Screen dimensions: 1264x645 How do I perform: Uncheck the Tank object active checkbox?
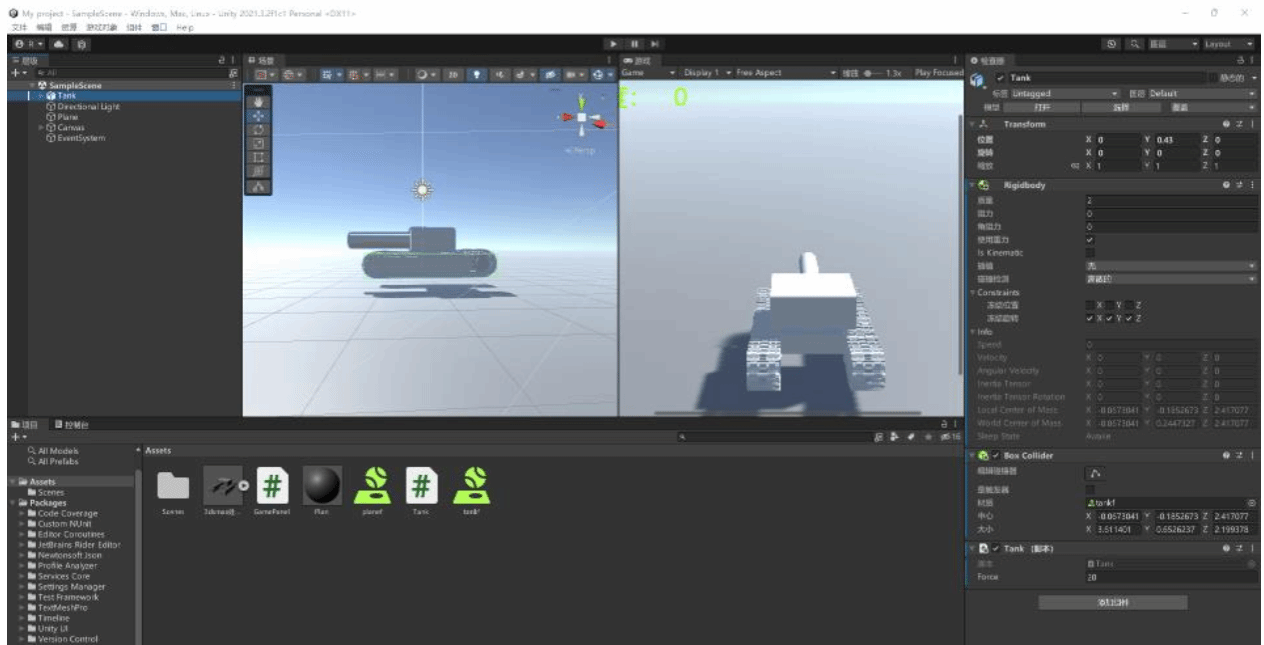coord(1001,78)
